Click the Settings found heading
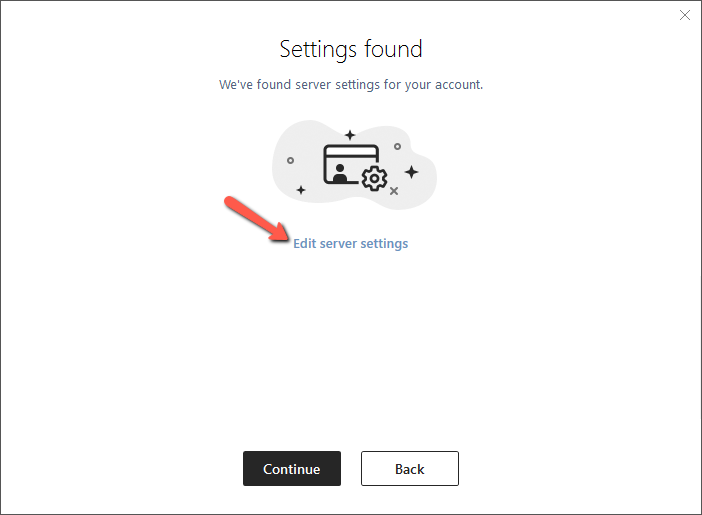 tap(351, 49)
